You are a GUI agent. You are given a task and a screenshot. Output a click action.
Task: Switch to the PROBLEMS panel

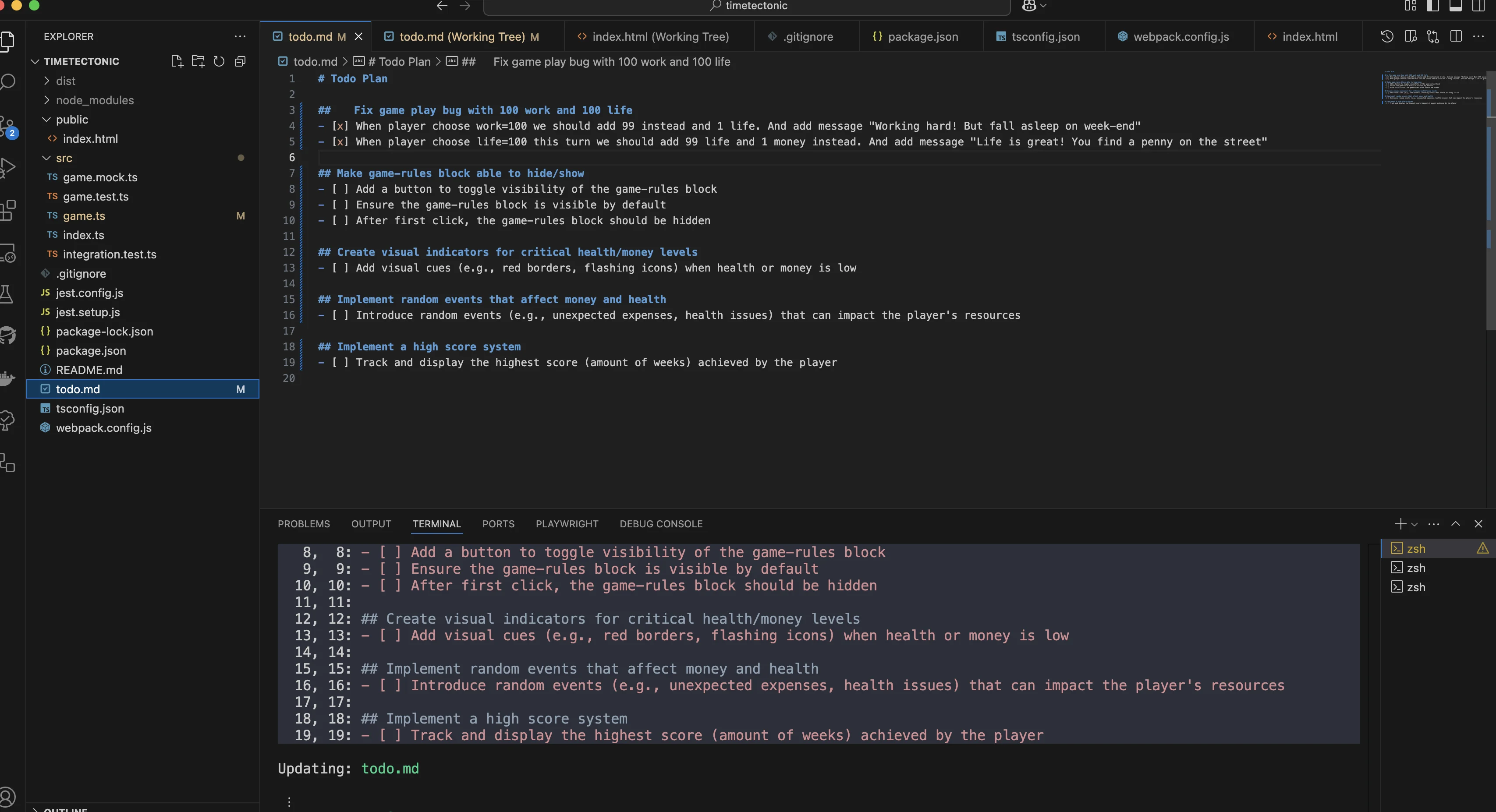pyautogui.click(x=304, y=523)
